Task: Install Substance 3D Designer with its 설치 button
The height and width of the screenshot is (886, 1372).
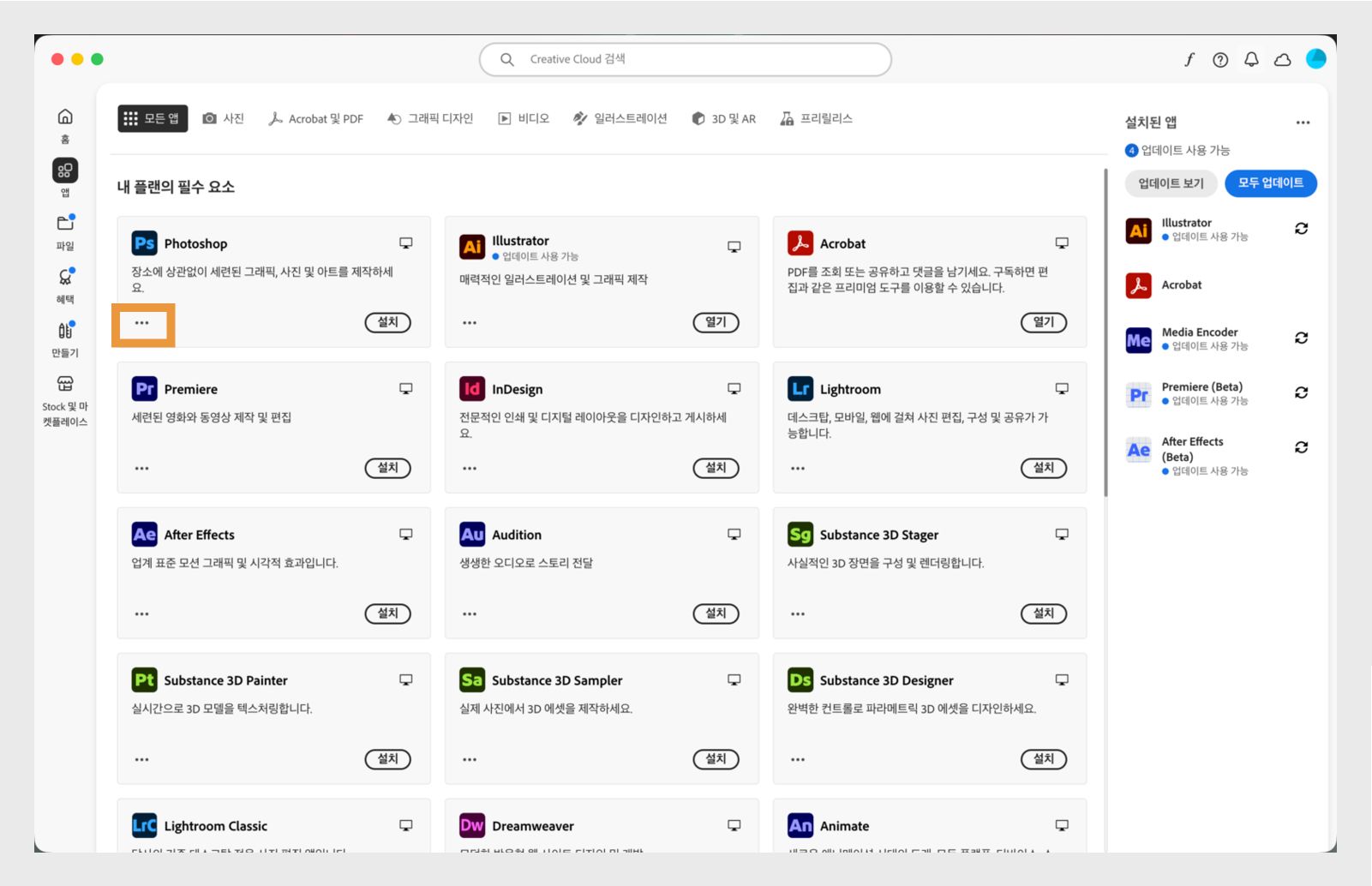Action: click(x=1044, y=759)
